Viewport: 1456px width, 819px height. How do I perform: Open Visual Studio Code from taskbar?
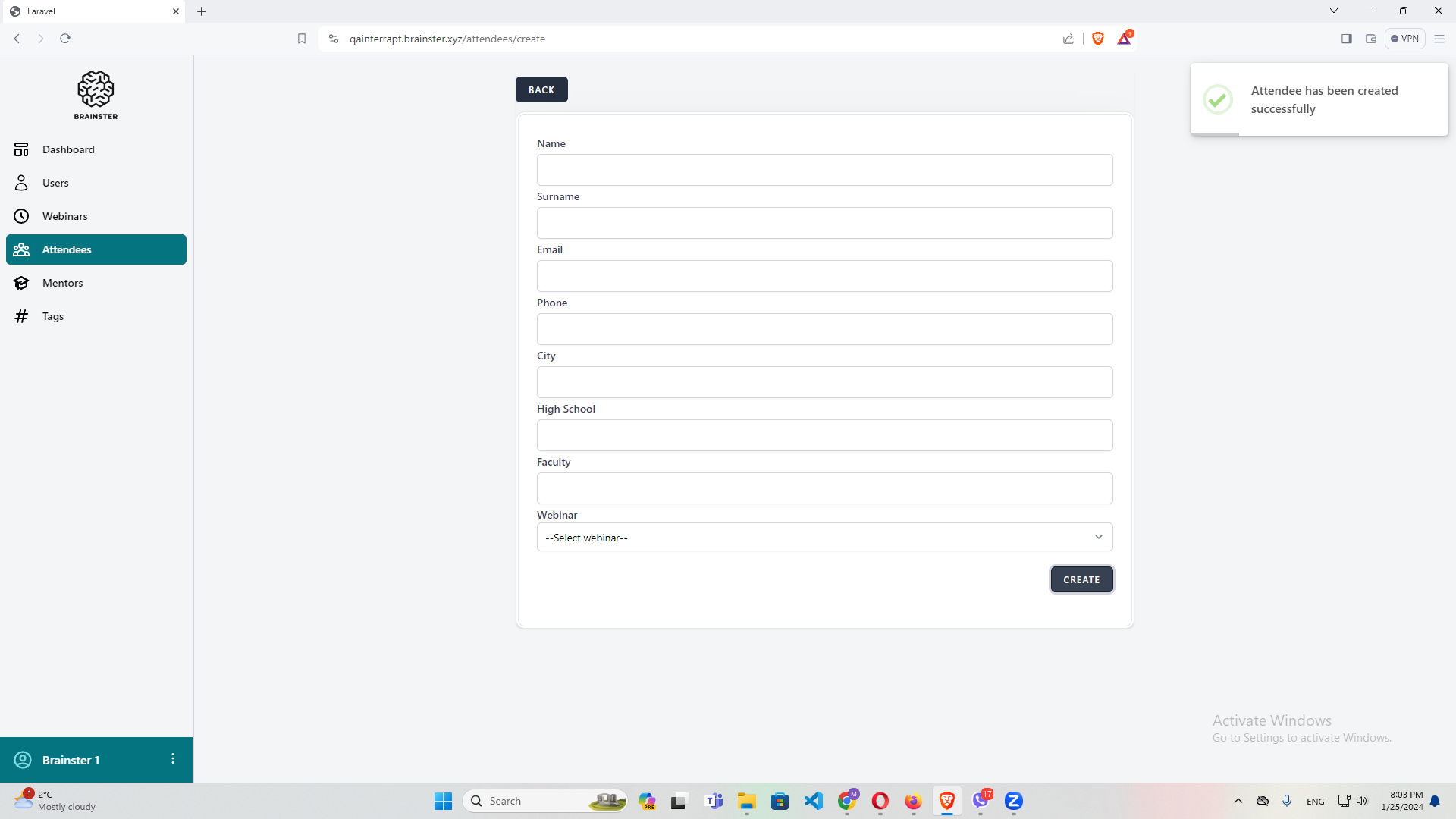click(814, 801)
